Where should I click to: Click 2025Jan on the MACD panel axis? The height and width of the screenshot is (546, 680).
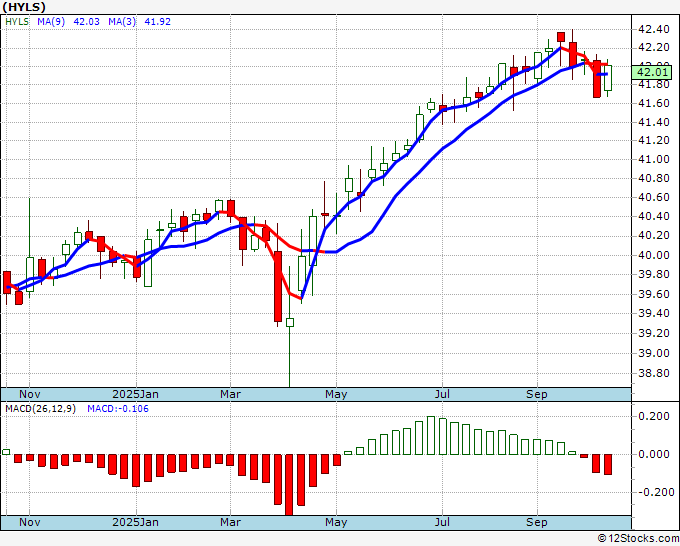135,522
